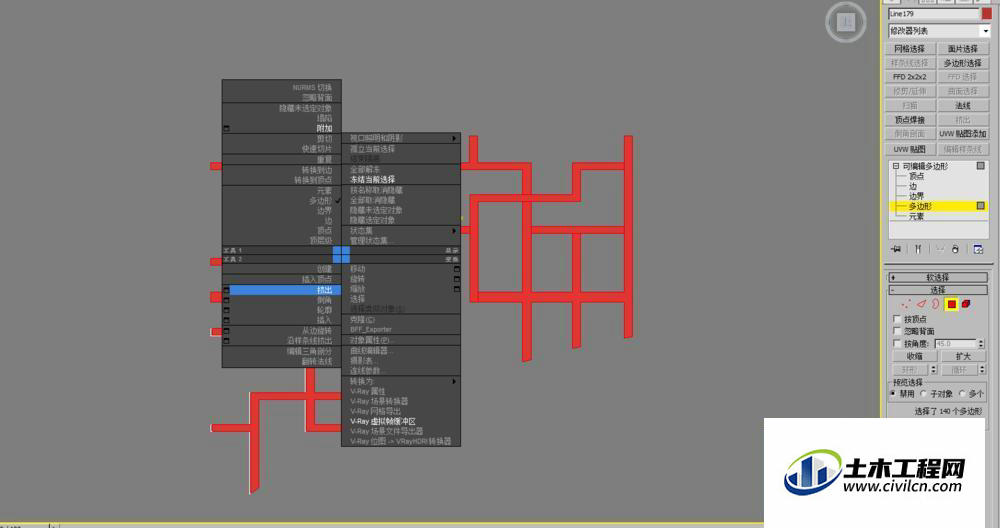Expand 软选择 rollout
This screenshot has width=1000, height=528.
pos(938,277)
